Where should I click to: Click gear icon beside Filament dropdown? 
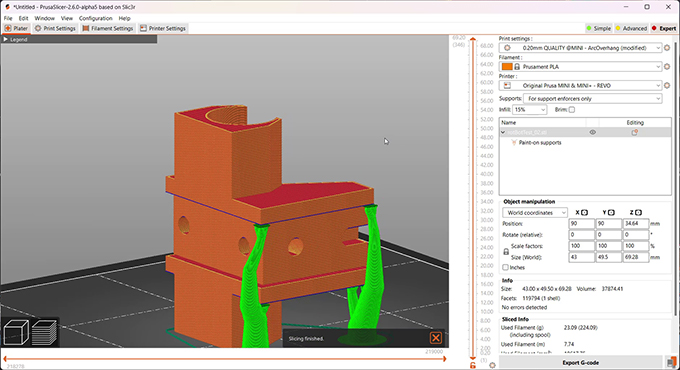click(x=667, y=66)
